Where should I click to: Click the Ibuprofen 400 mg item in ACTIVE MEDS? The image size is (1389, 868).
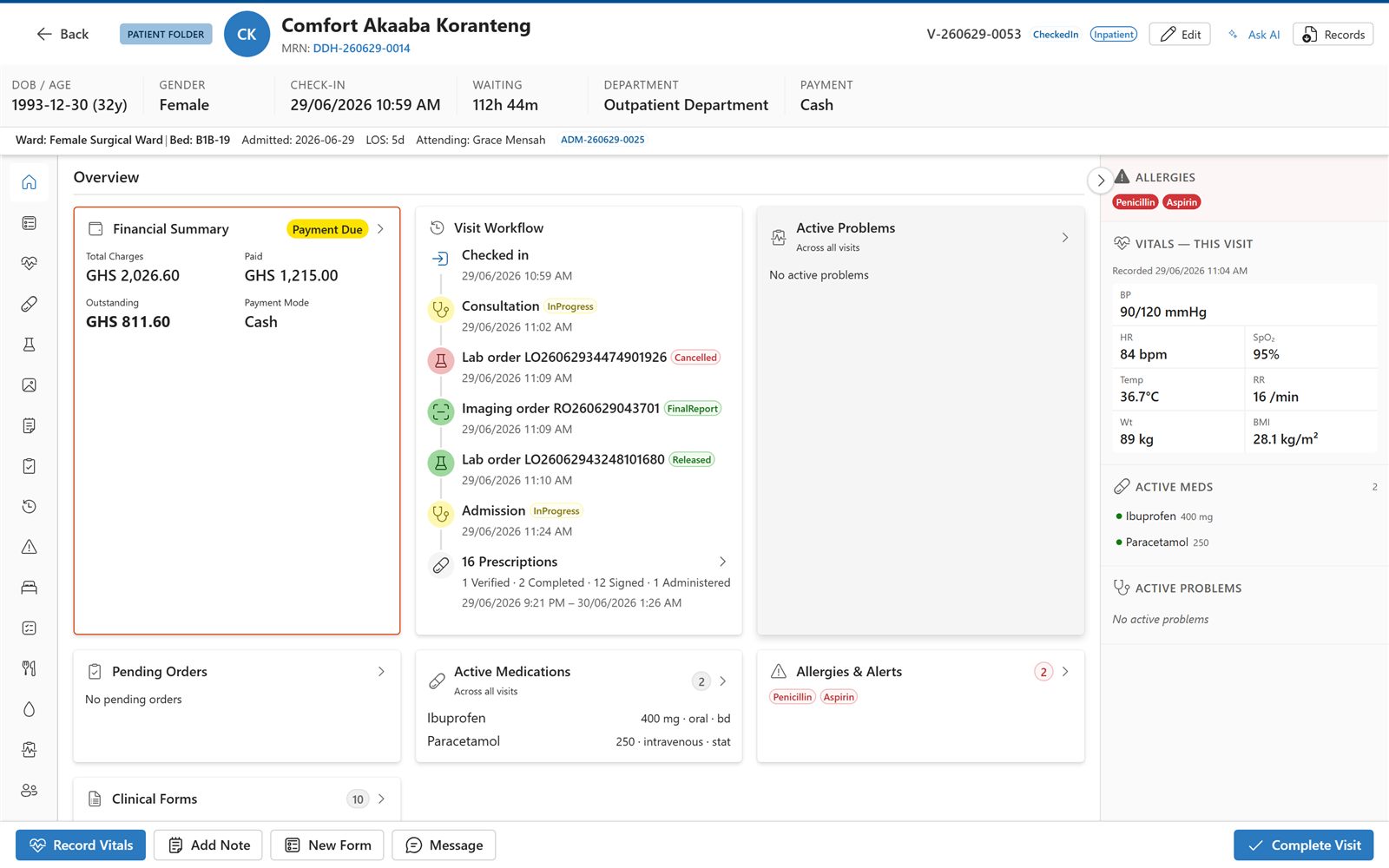coord(1164,516)
